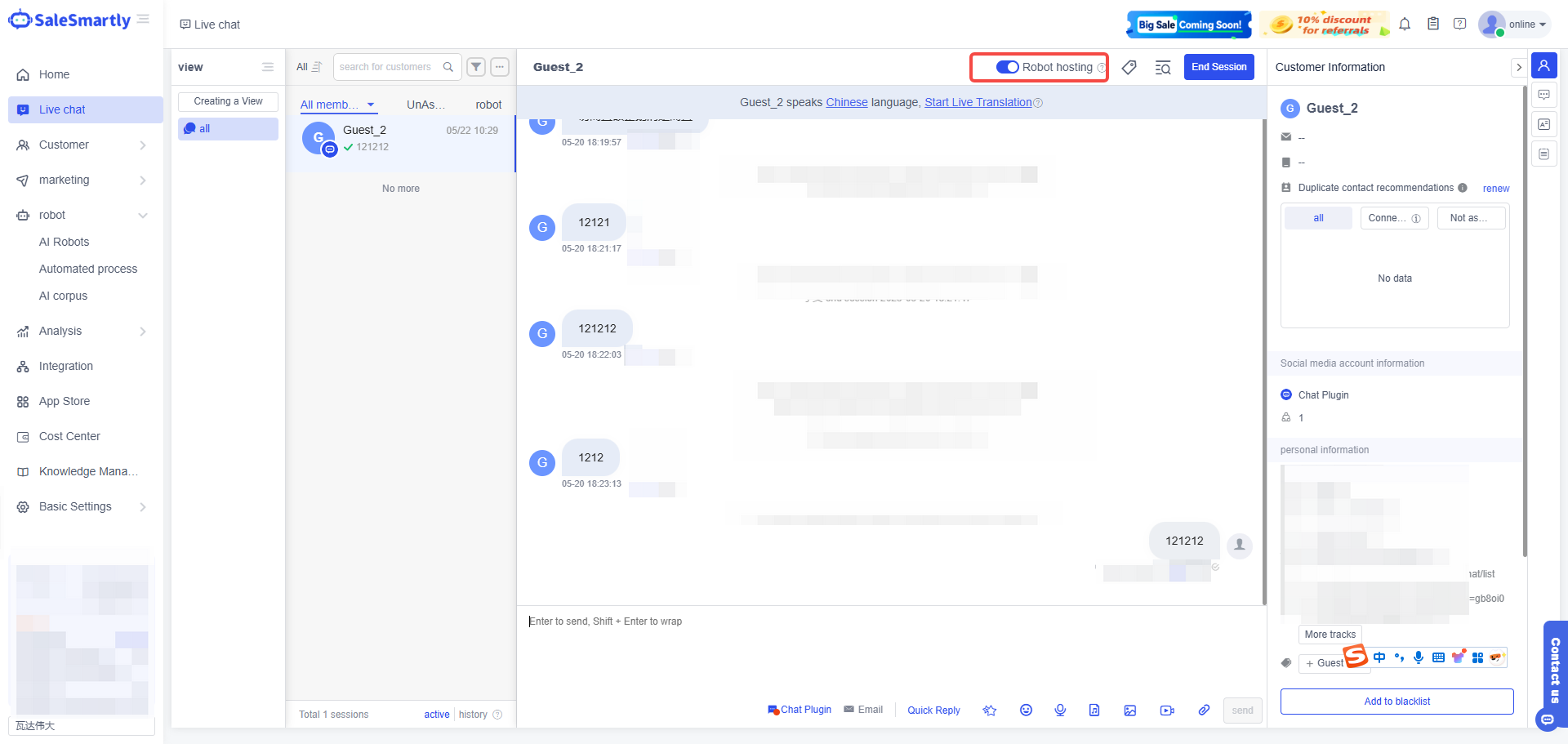
Task: Toggle the Robot hosting switch
Action: click(1007, 67)
